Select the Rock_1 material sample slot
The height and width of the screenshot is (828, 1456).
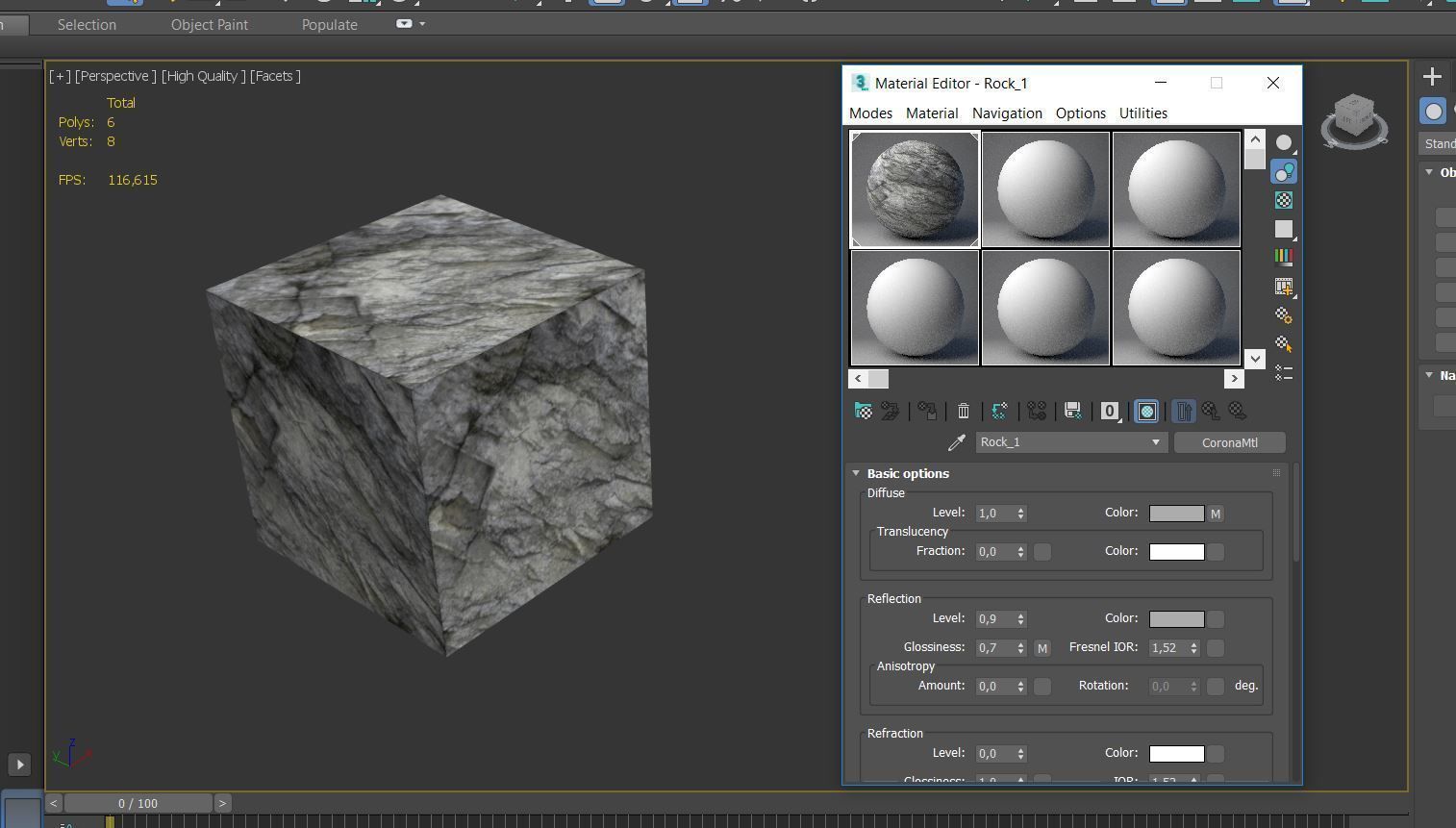[915, 189]
